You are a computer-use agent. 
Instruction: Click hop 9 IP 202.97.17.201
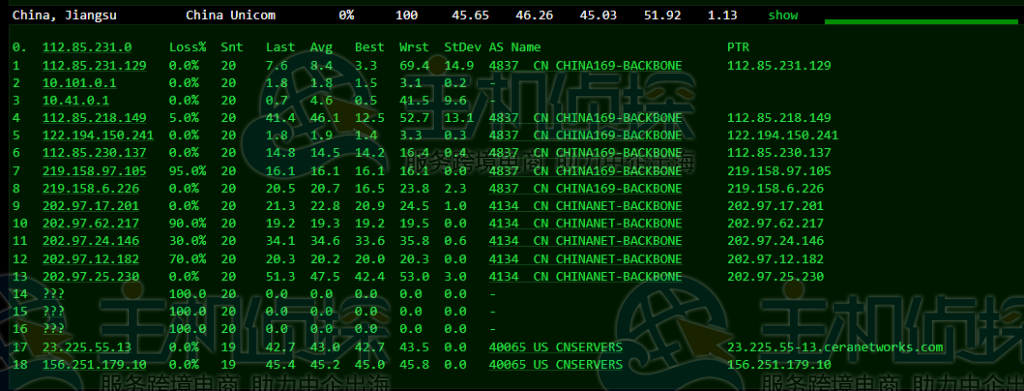(x=91, y=206)
